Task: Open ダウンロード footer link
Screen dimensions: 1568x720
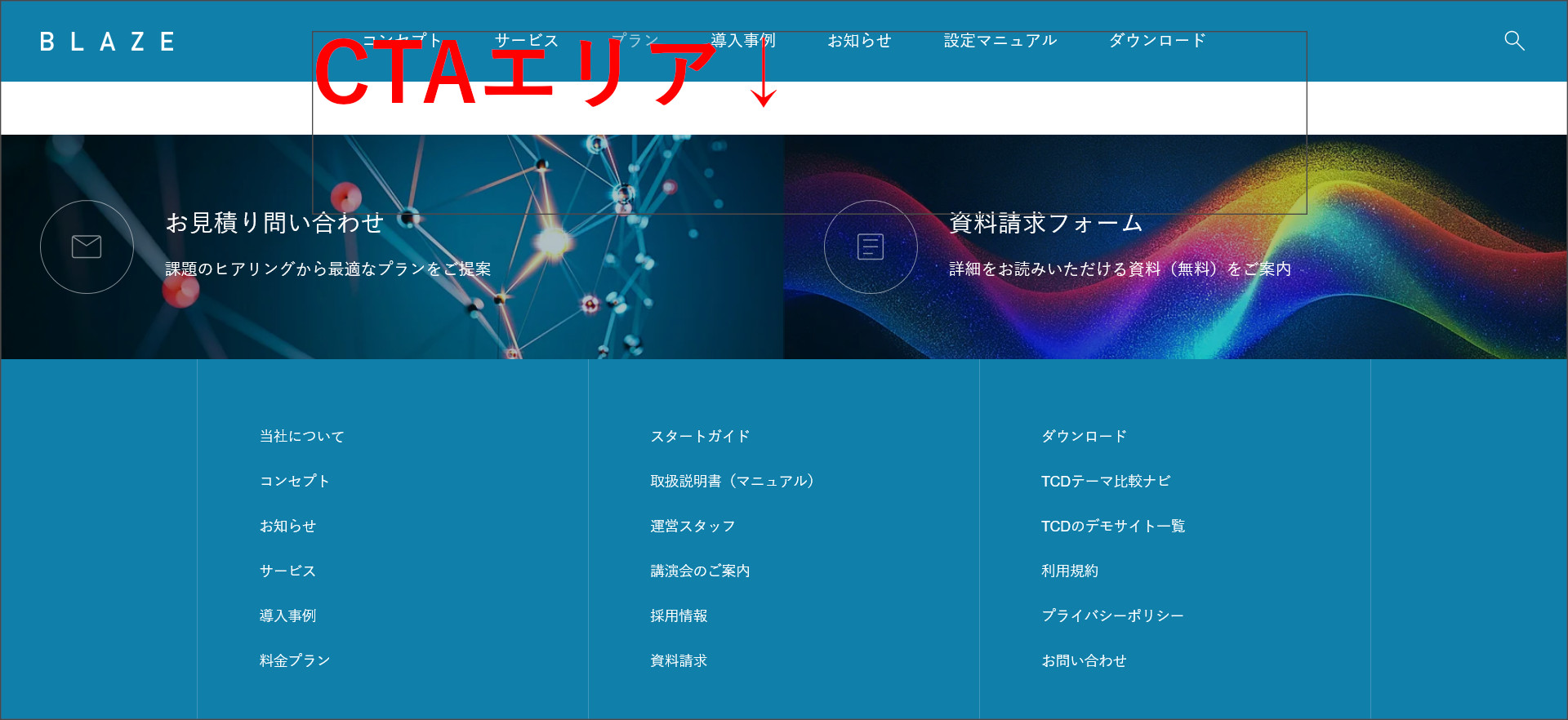Action: pyautogui.click(x=1084, y=437)
